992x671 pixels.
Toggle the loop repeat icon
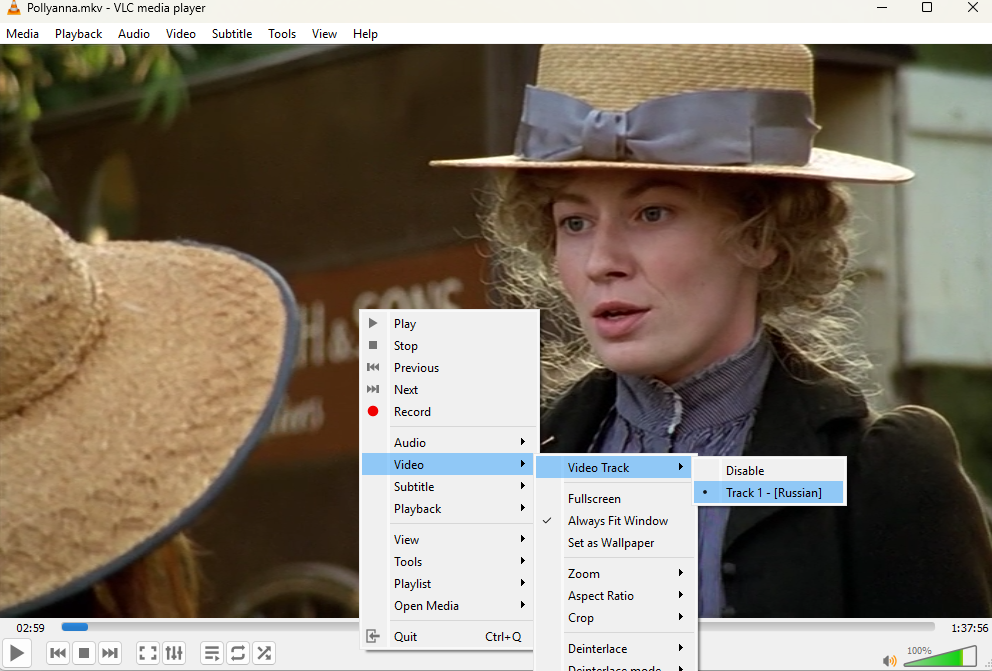coord(238,653)
